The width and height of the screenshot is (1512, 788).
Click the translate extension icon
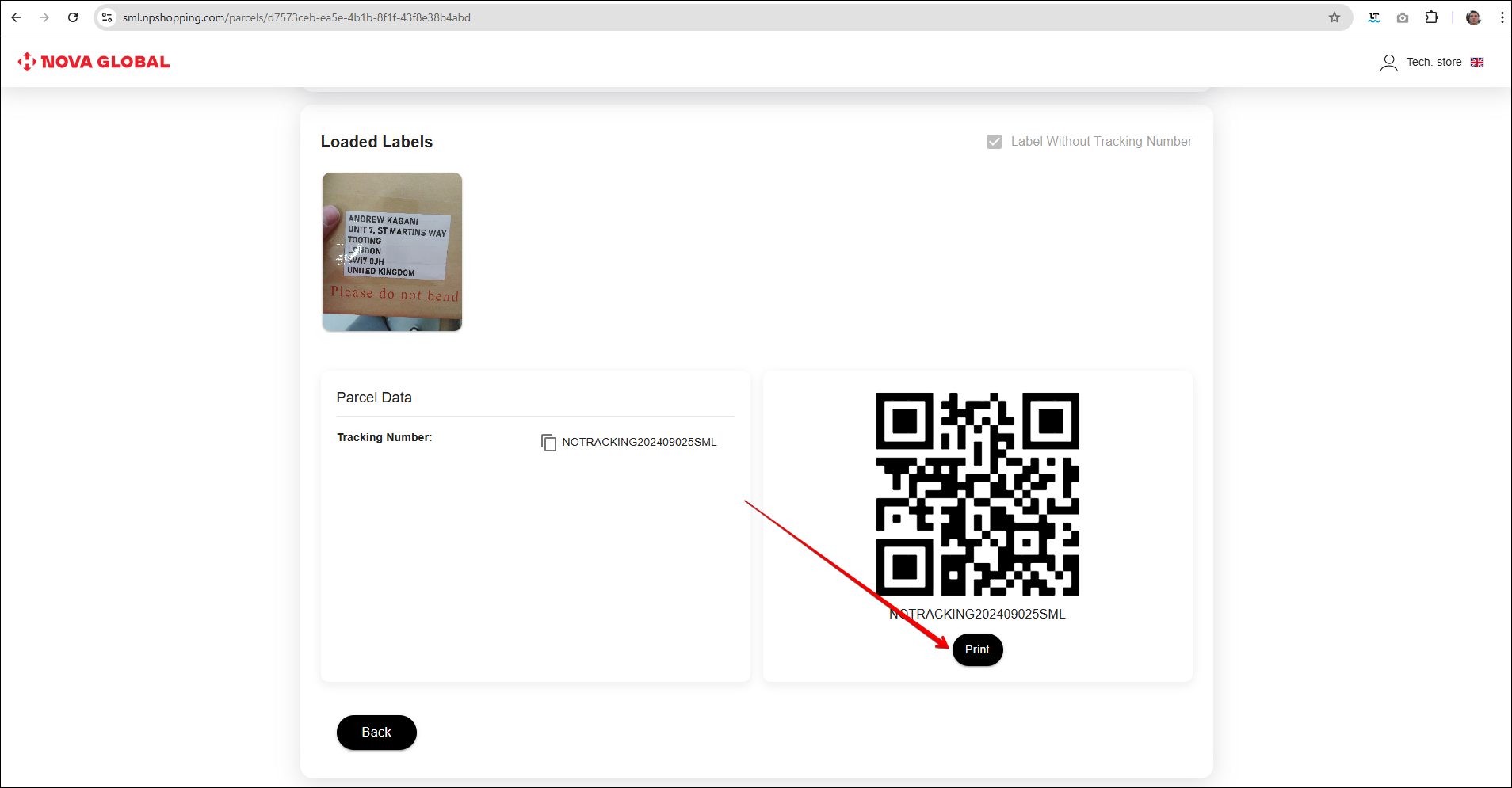coord(1374,17)
